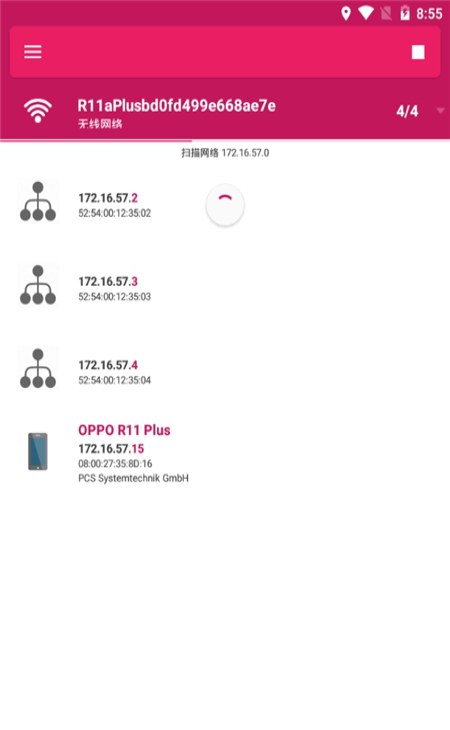
Task: Open OPPO R11 Plus device details
Action: [225, 453]
